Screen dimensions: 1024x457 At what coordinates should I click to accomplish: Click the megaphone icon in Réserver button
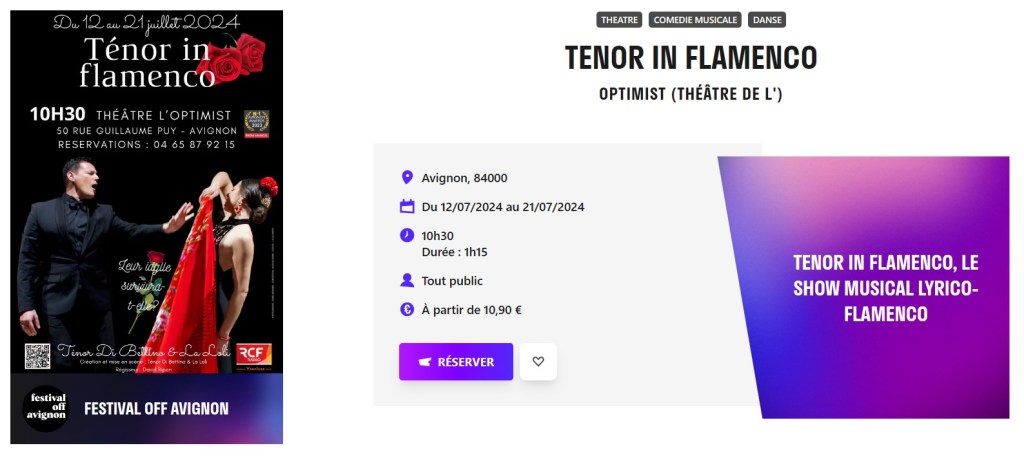(x=424, y=362)
